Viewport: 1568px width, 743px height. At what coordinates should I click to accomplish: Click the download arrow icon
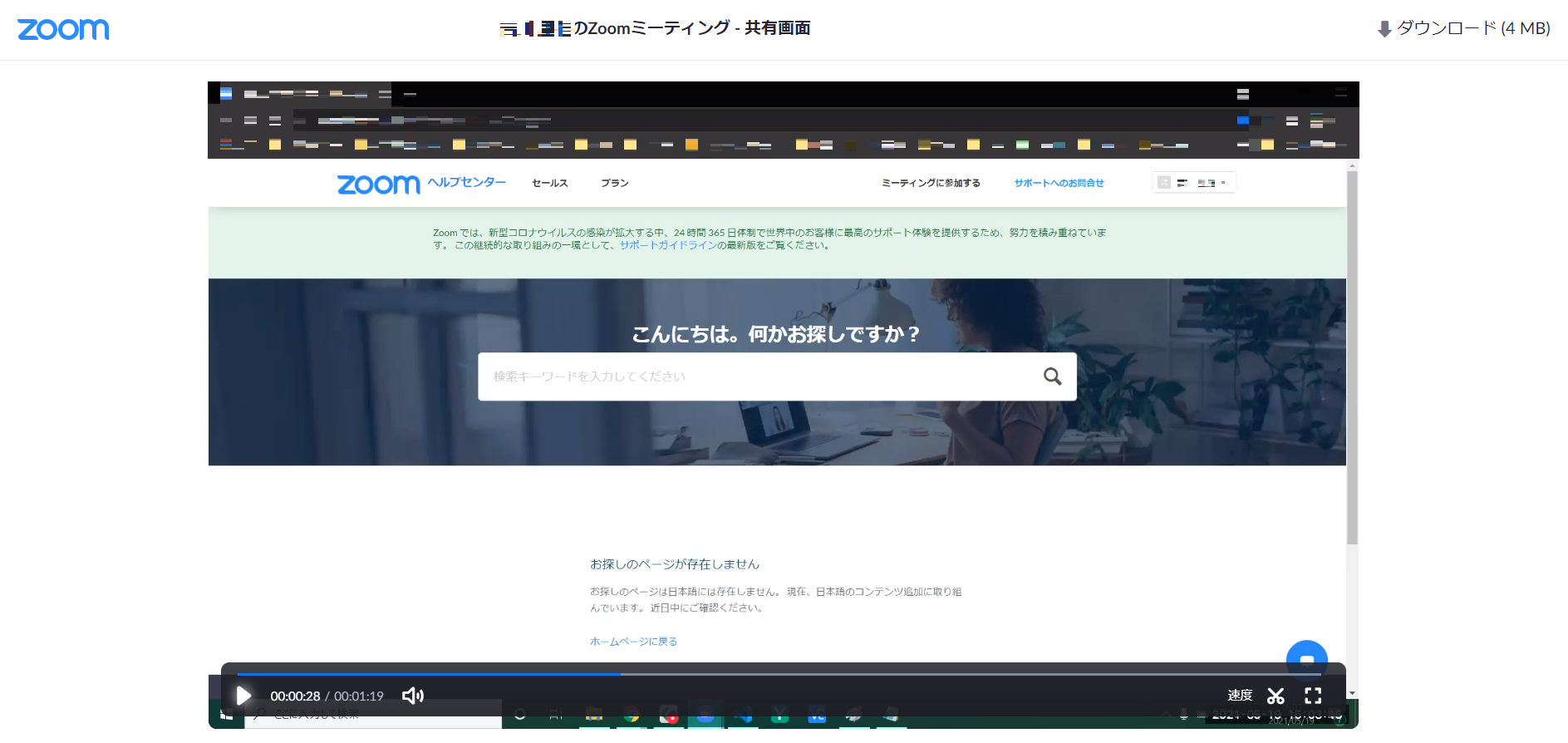coord(1384,29)
